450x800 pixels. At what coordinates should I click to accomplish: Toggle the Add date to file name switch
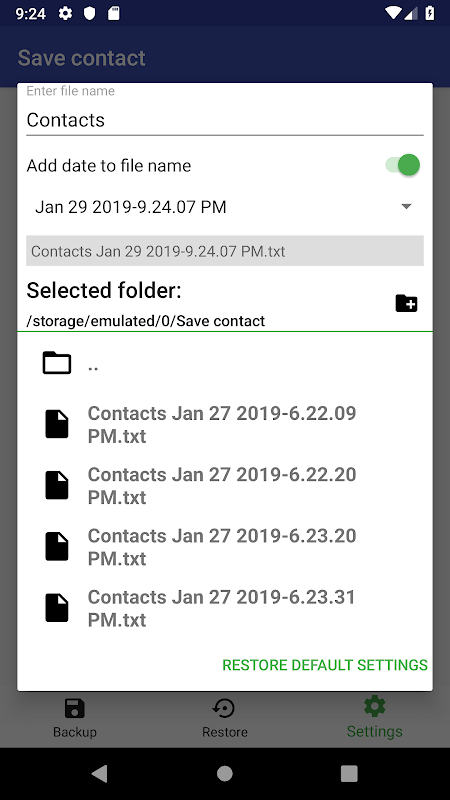[403, 165]
